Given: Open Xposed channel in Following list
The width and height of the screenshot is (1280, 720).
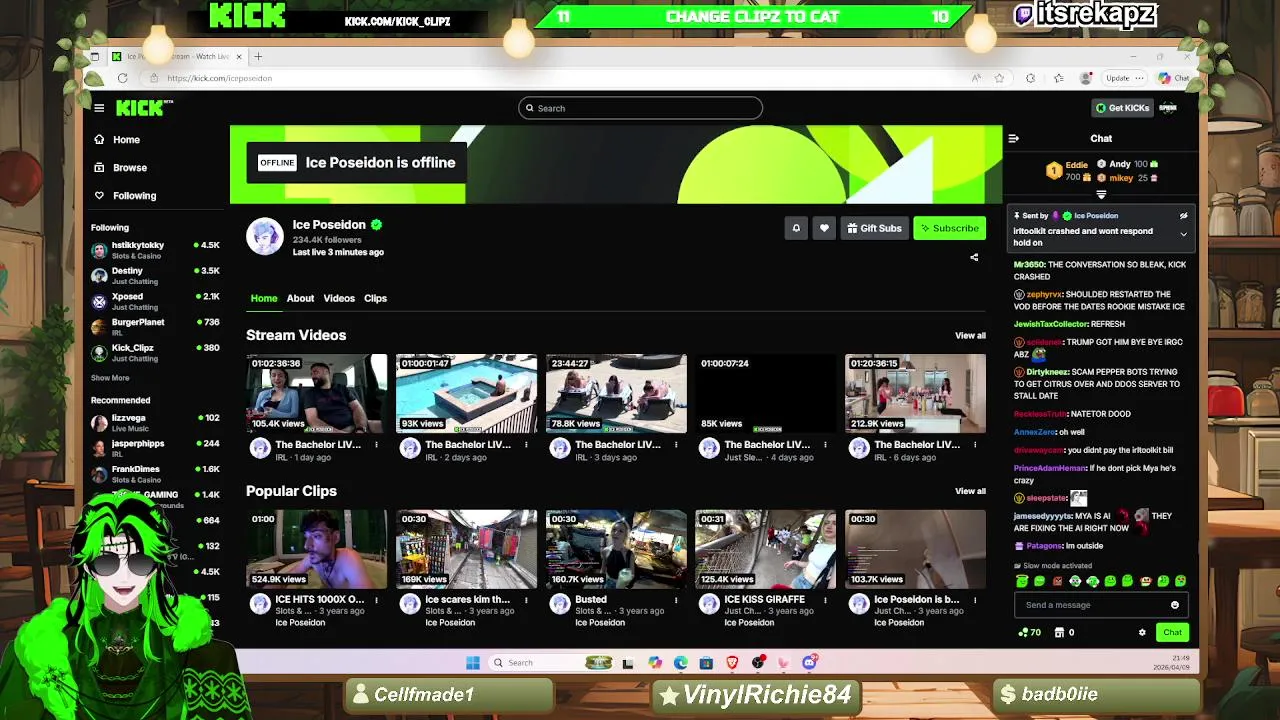Looking at the screenshot, I should tap(155, 301).
